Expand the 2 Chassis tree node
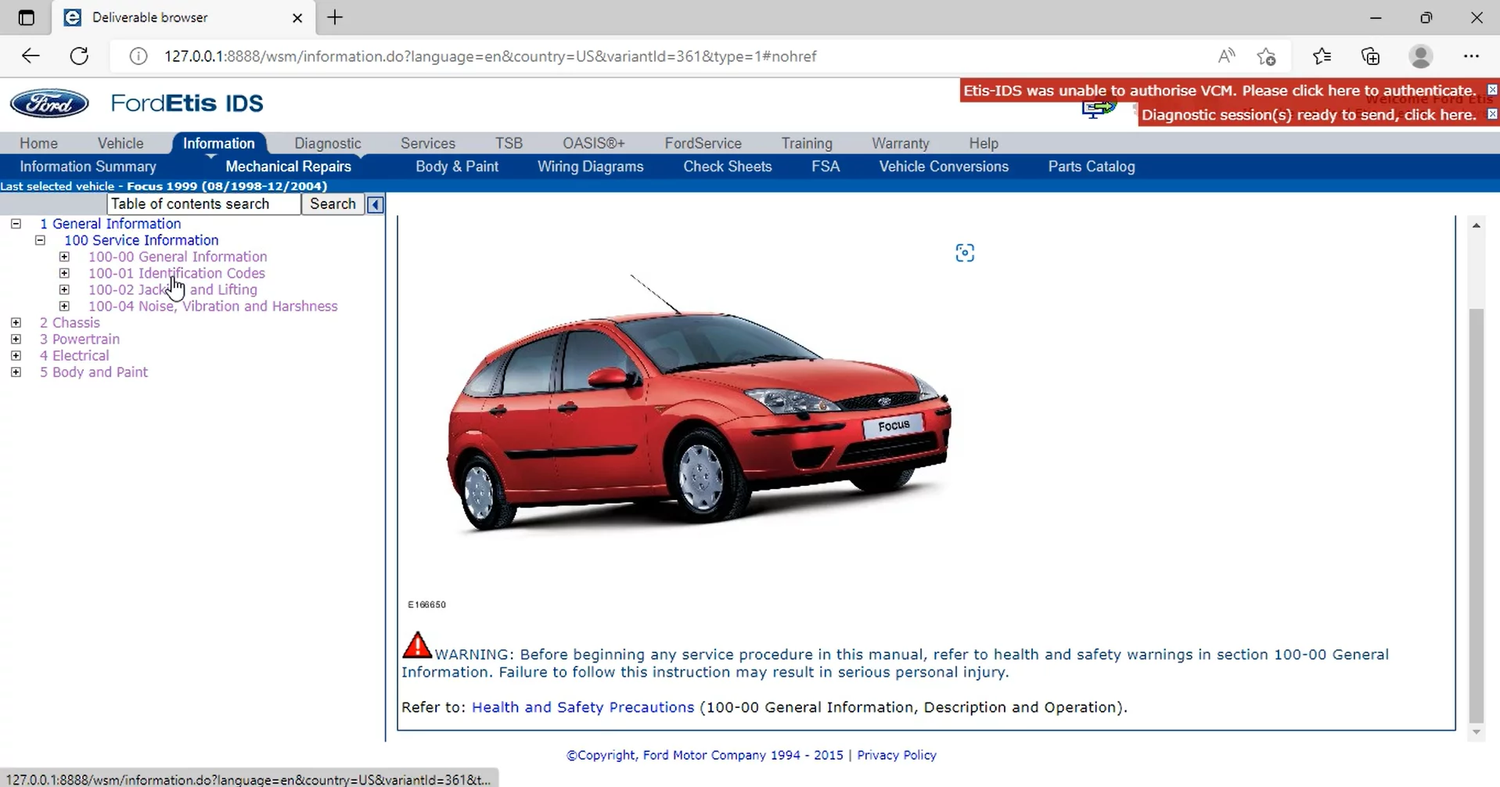Screen dimensions: 1500x787 tap(16, 323)
